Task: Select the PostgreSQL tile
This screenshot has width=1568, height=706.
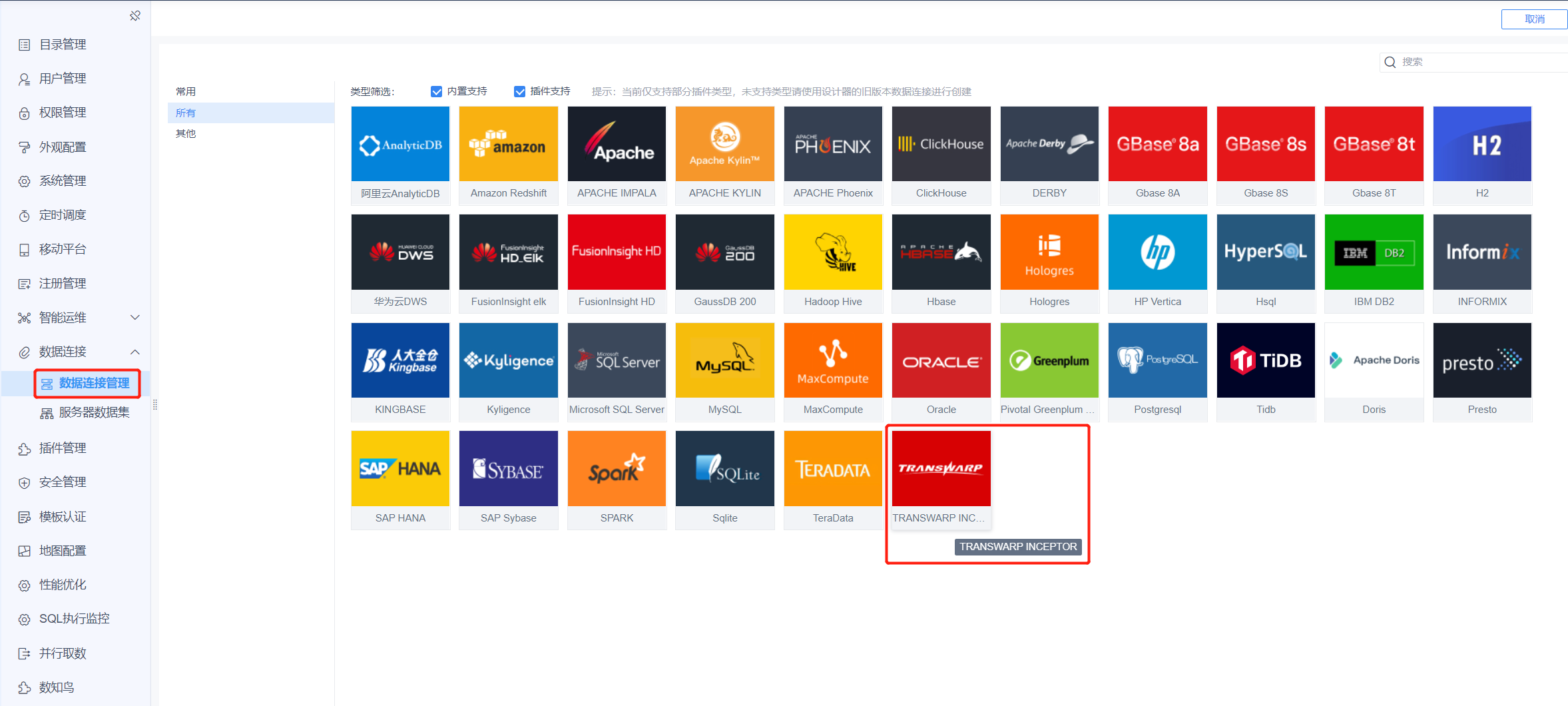Action: [1158, 372]
